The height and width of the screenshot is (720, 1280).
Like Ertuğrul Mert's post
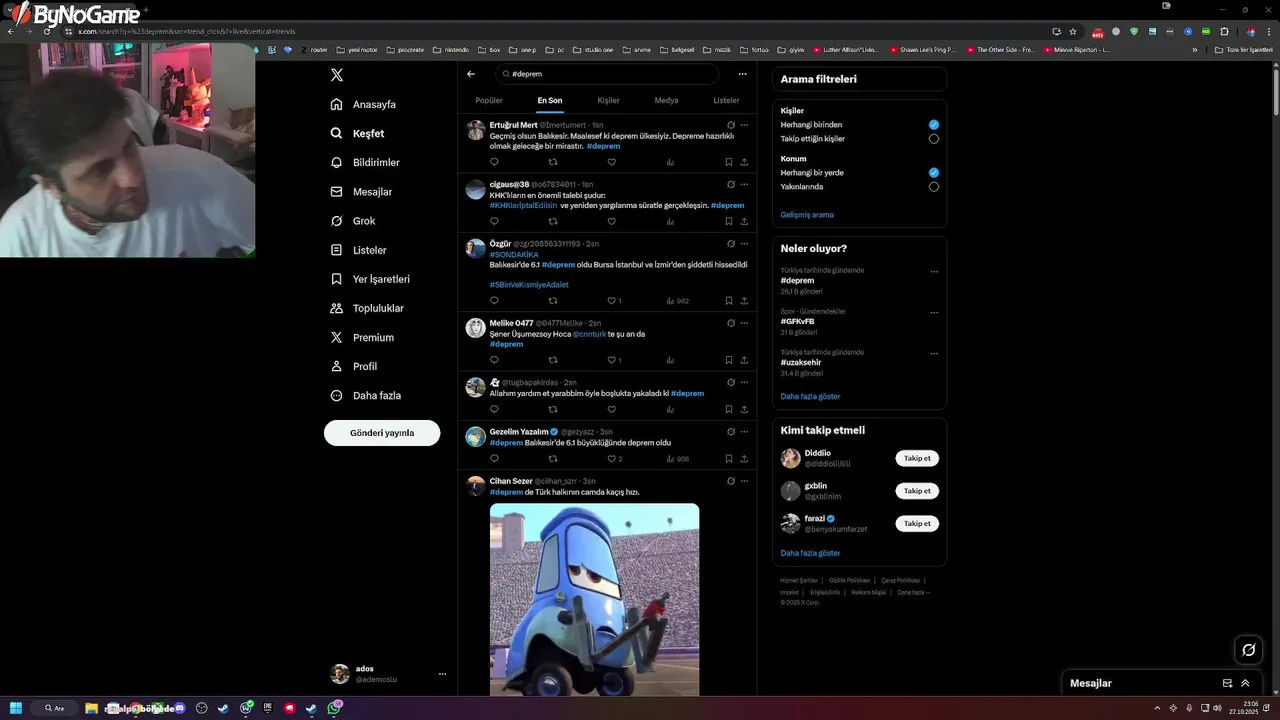611,162
